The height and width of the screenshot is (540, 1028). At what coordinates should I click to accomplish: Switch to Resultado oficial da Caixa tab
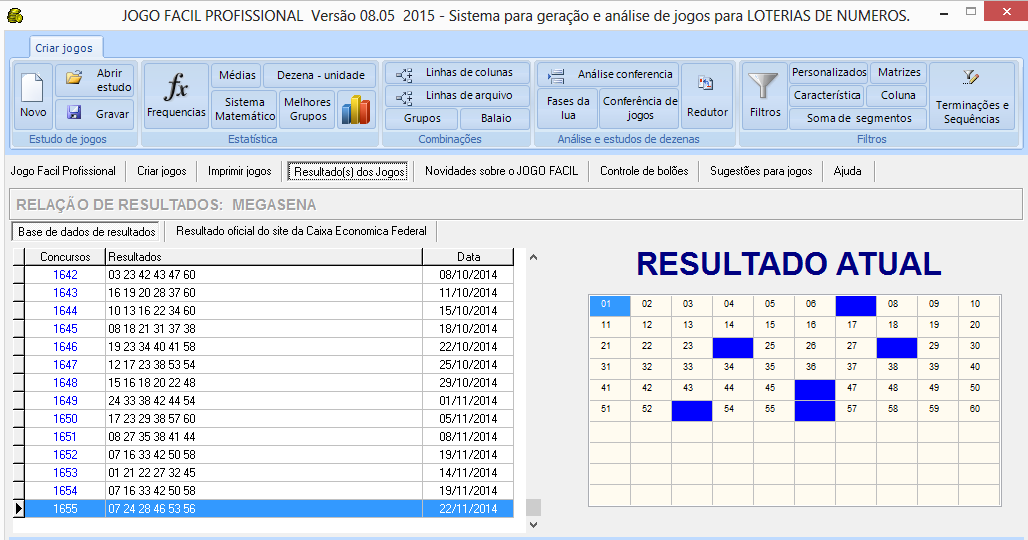tap(301, 231)
